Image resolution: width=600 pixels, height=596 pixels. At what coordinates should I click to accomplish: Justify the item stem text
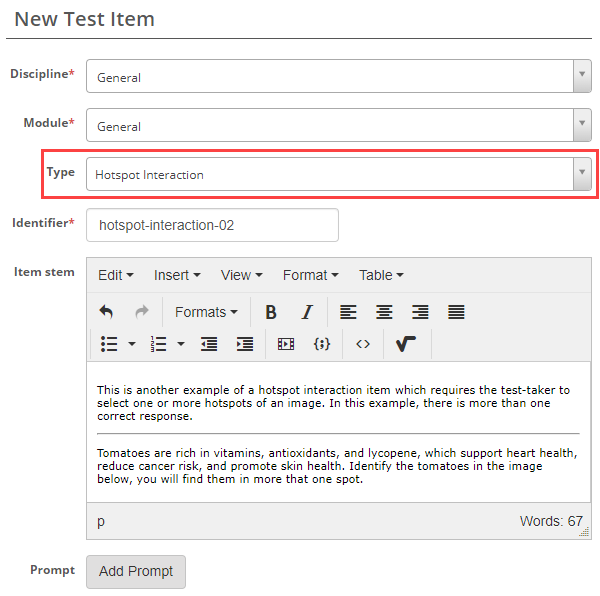(456, 312)
